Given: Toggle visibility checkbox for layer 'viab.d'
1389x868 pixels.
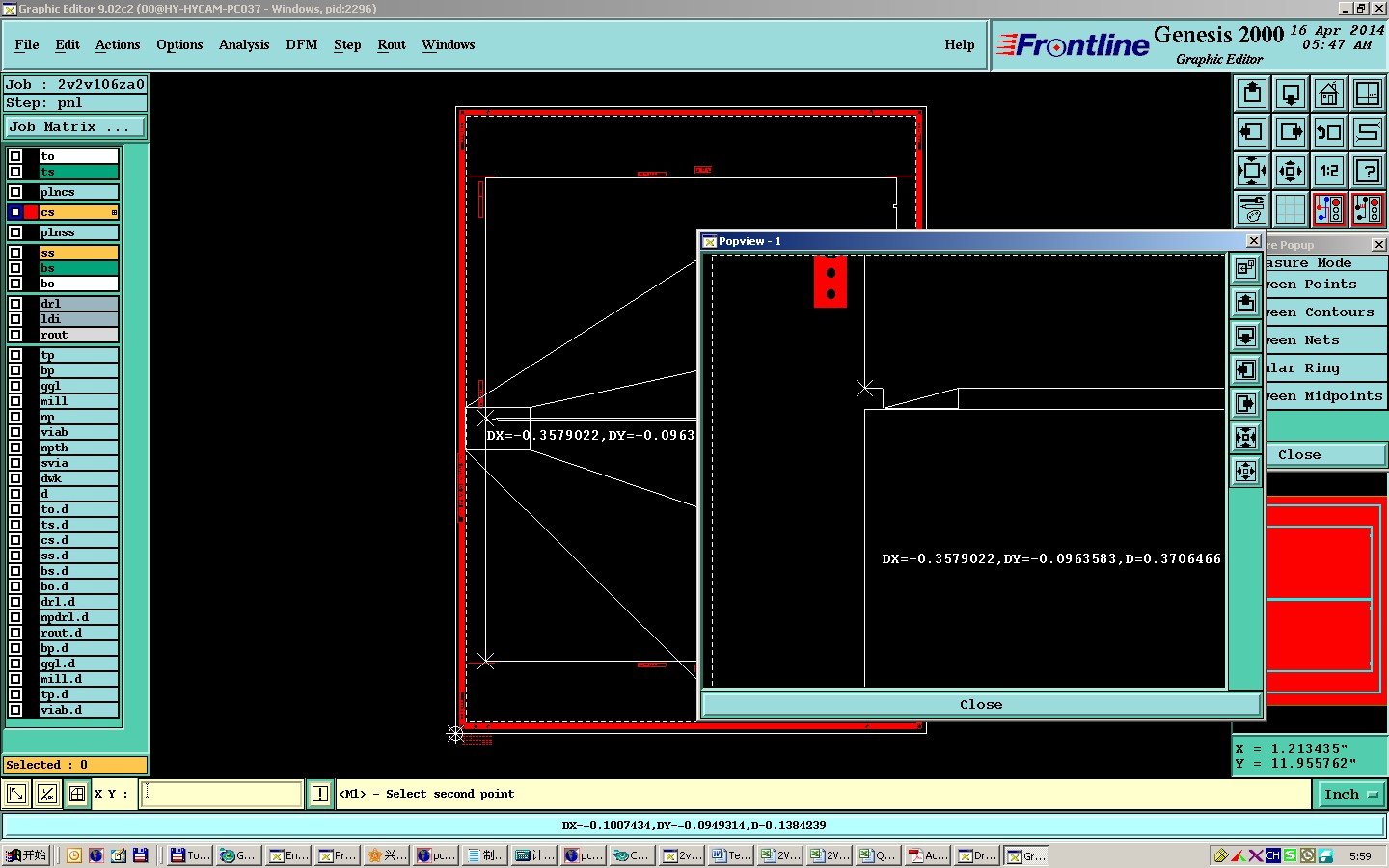Looking at the screenshot, I should [x=15, y=710].
